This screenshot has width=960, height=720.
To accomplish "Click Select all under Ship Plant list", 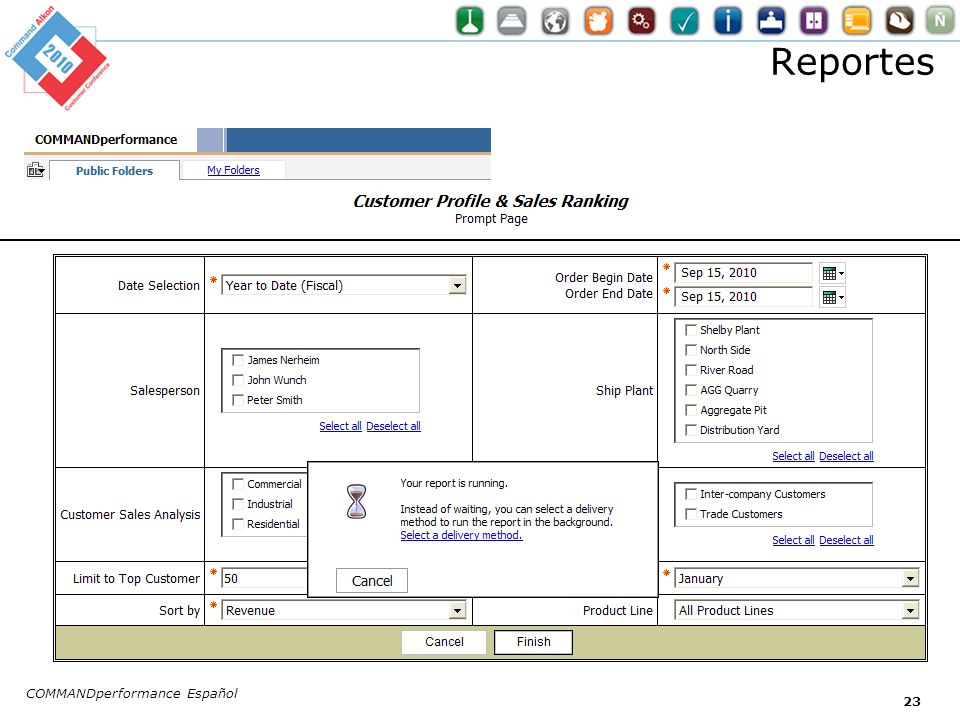I will tap(793, 456).
